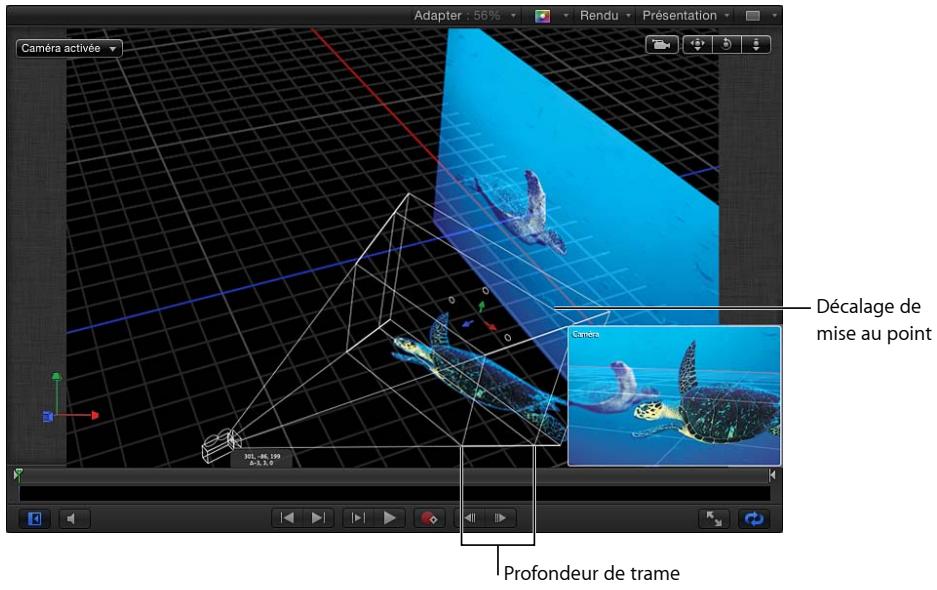Click the Caméra inset view thumbnail
The width and height of the screenshot is (937, 590).
[x=674, y=396]
